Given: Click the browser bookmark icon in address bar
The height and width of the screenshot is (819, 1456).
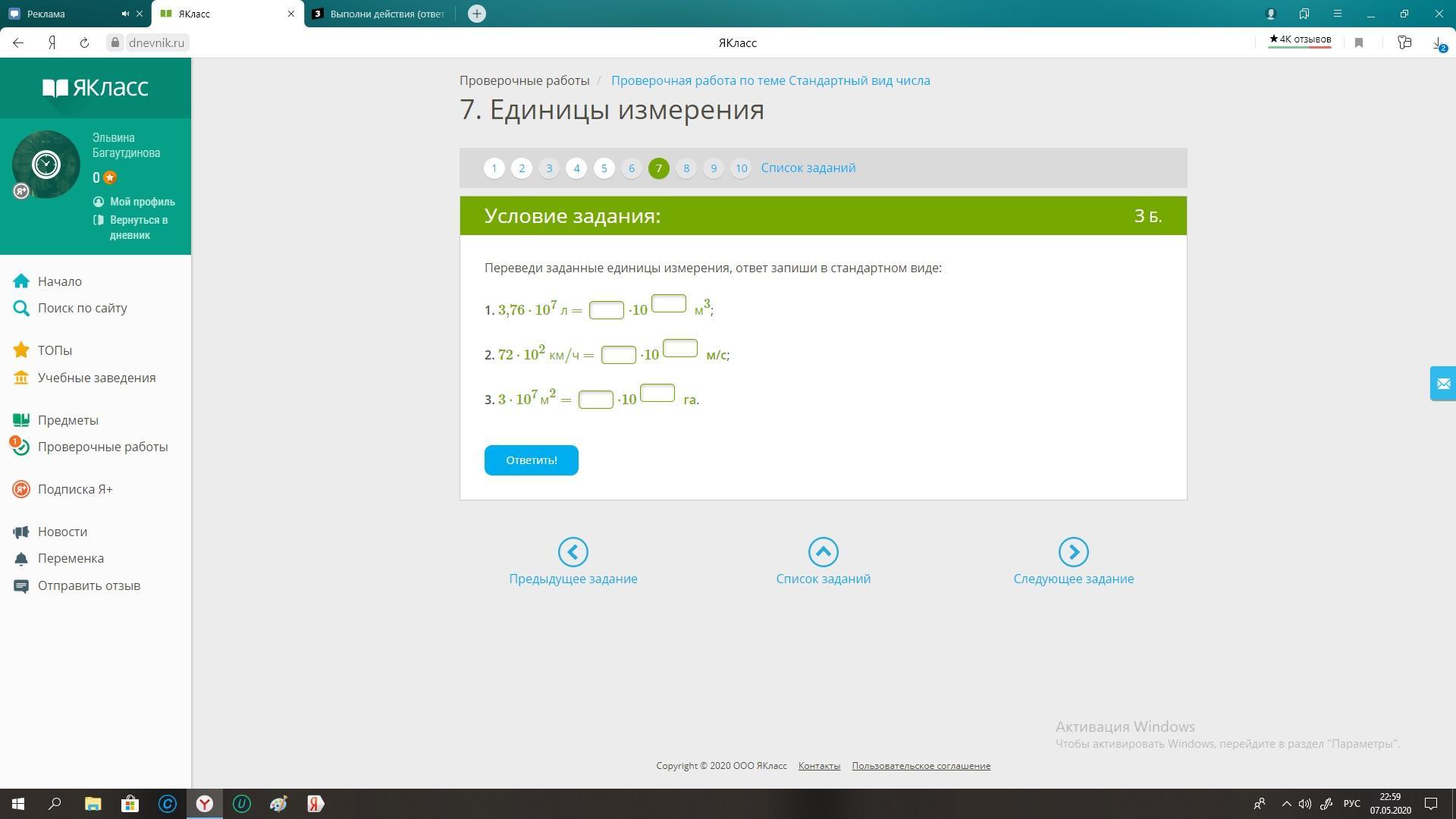Looking at the screenshot, I should point(1359,43).
